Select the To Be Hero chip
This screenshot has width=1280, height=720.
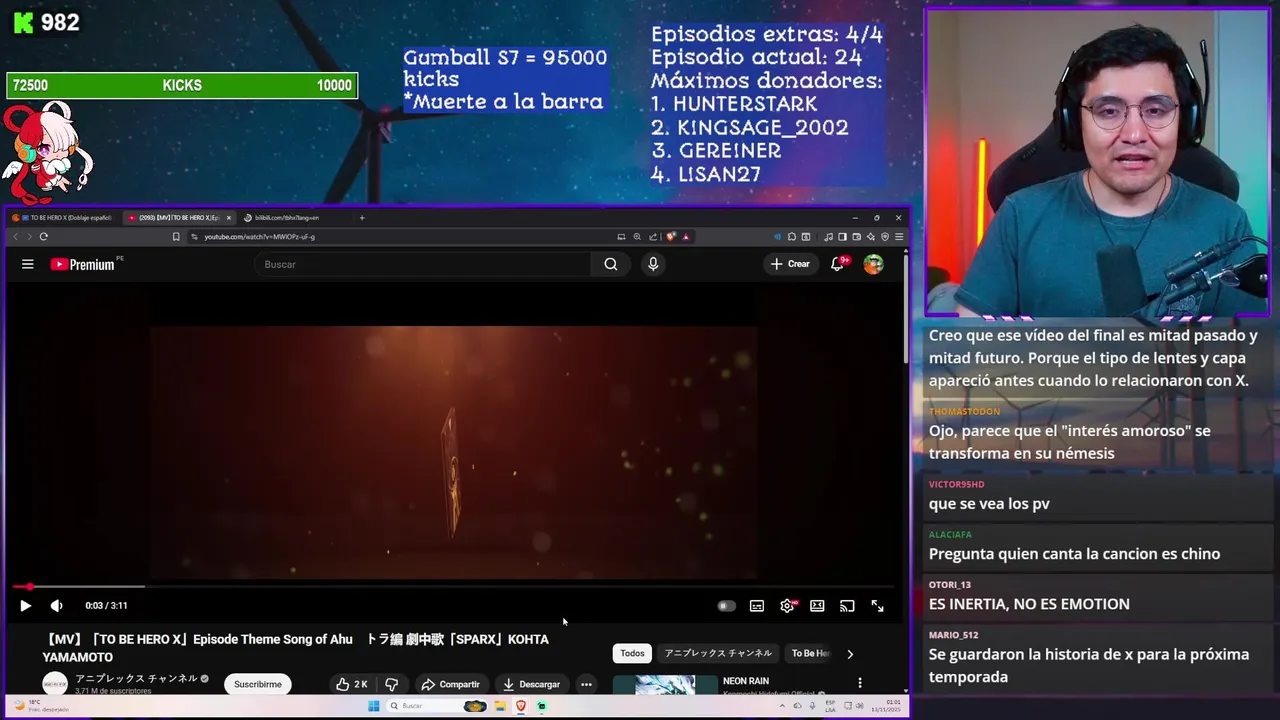(810, 653)
